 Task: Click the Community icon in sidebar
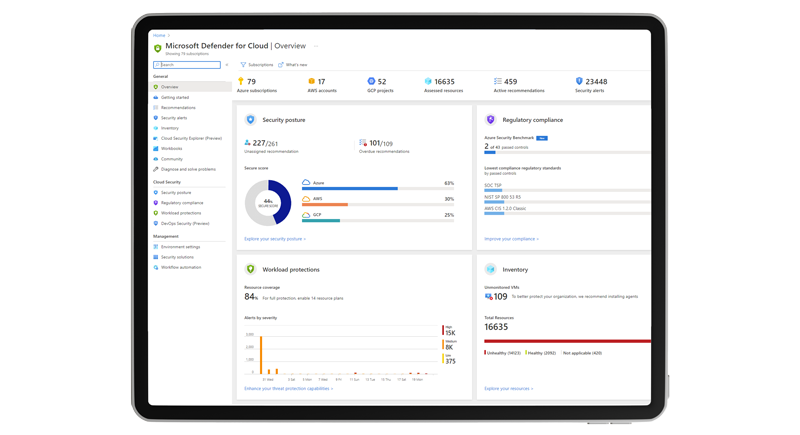point(156,159)
